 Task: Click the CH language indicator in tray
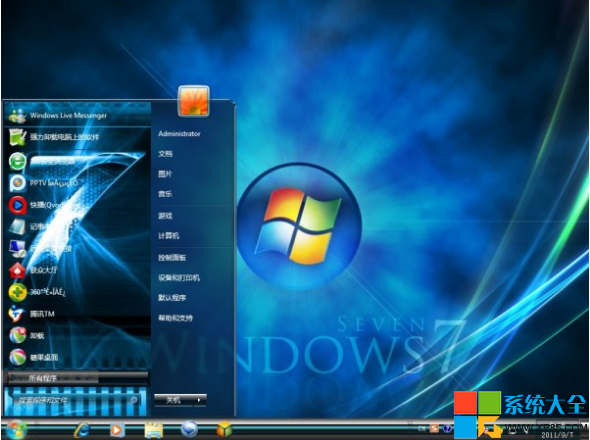pos(422,428)
